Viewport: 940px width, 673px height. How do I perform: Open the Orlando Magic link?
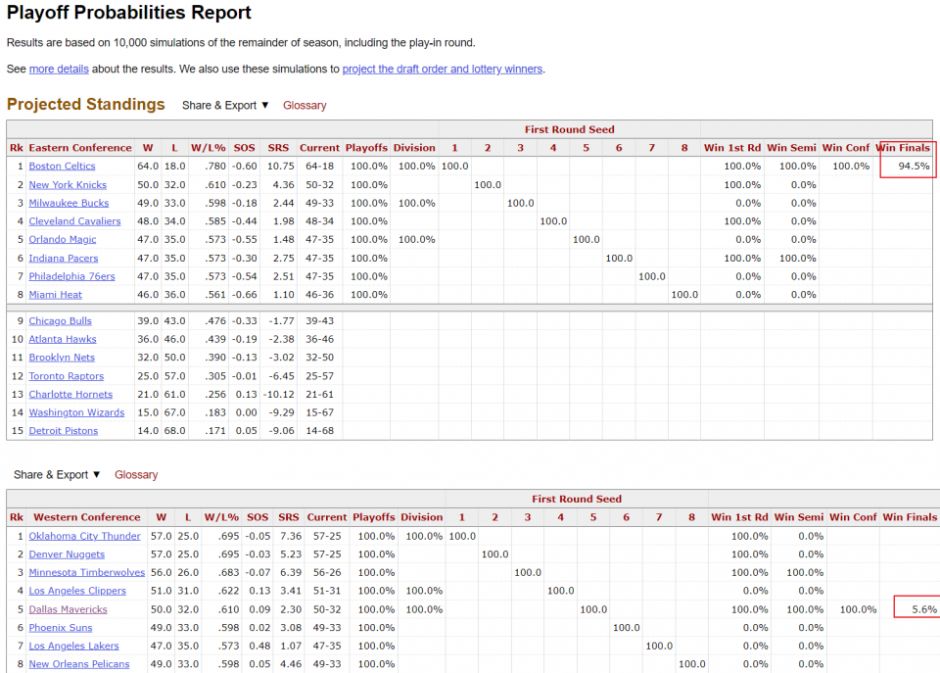click(62, 240)
